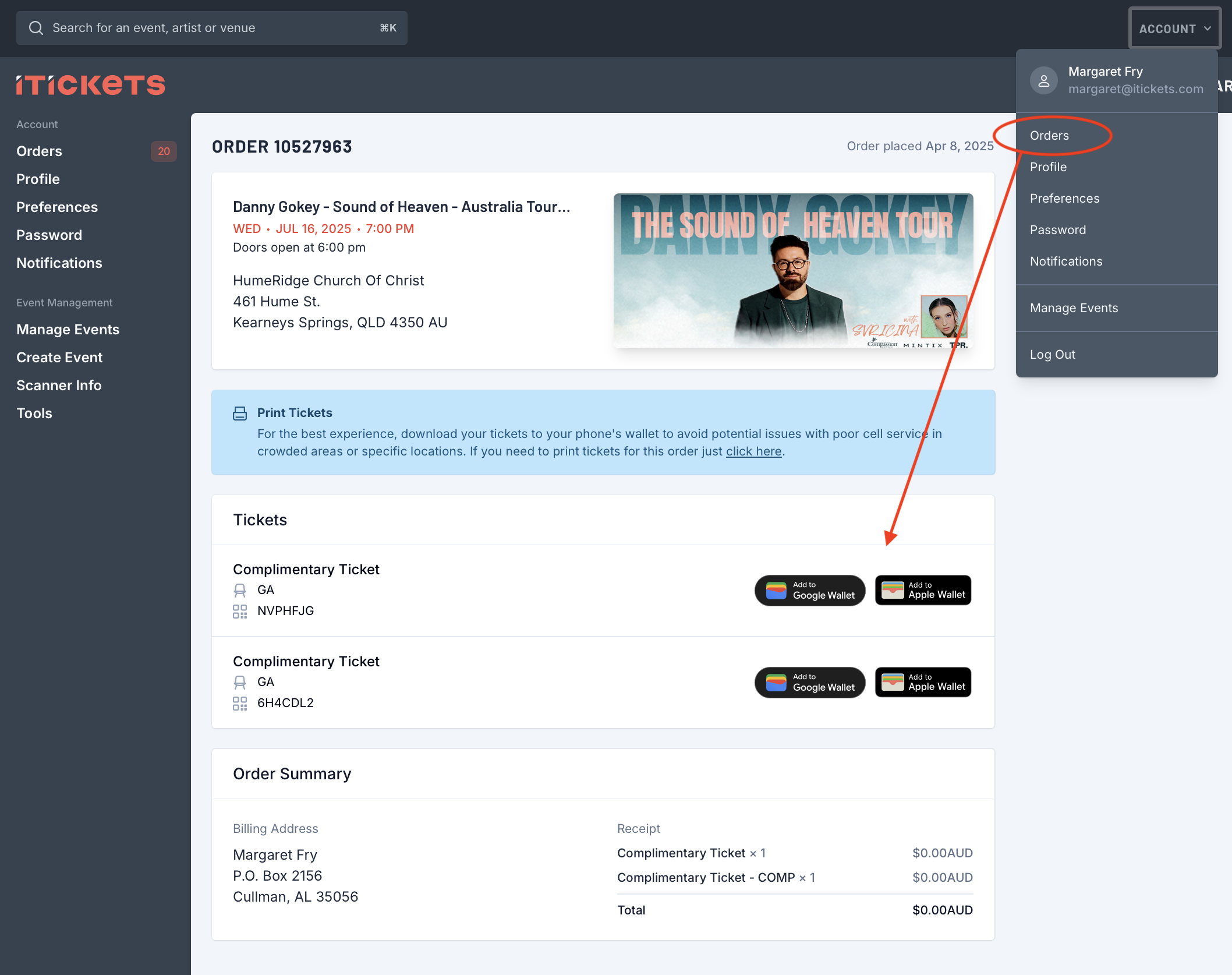Go to Preferences in the left sidebar

pyautogui.click(x=57, y=207)
